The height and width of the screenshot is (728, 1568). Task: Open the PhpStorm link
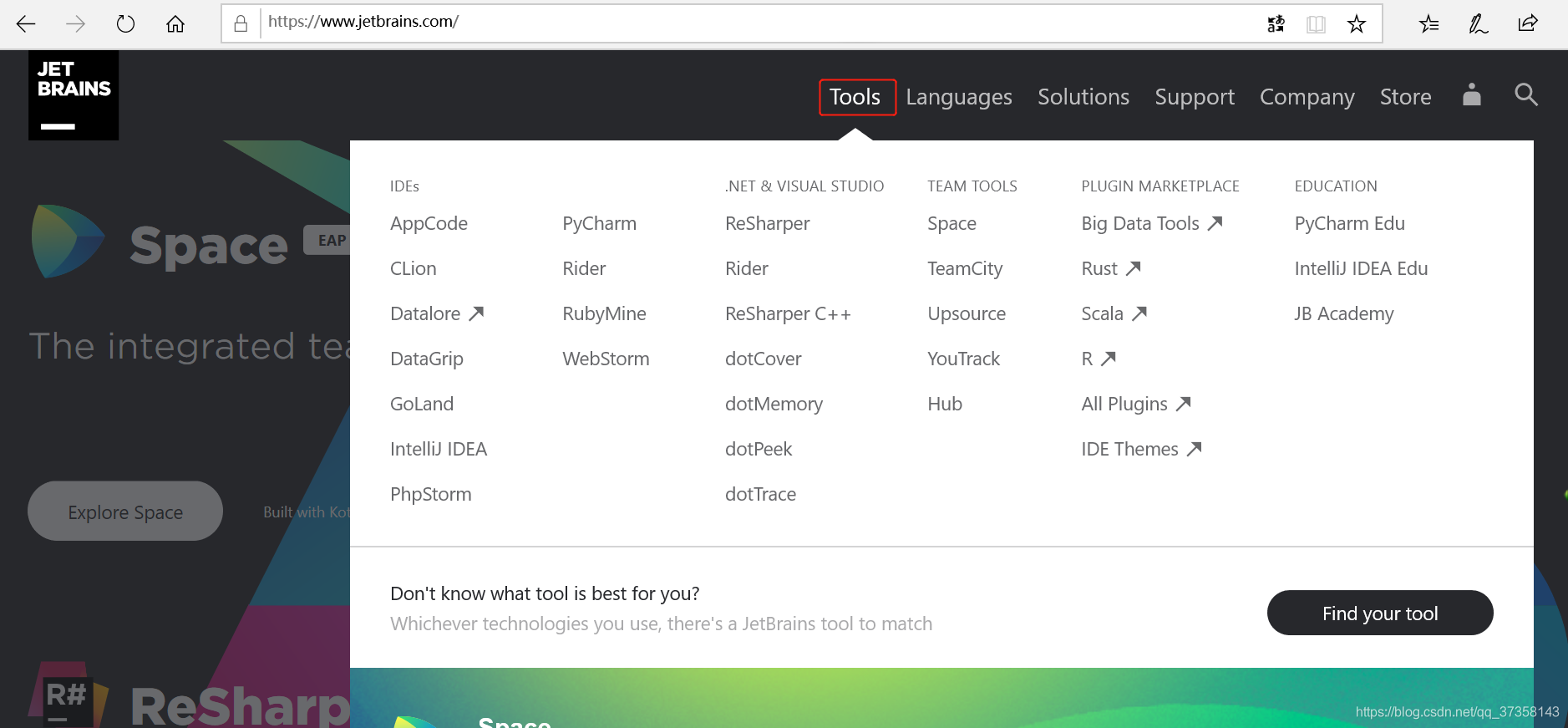tap(431, 494)
